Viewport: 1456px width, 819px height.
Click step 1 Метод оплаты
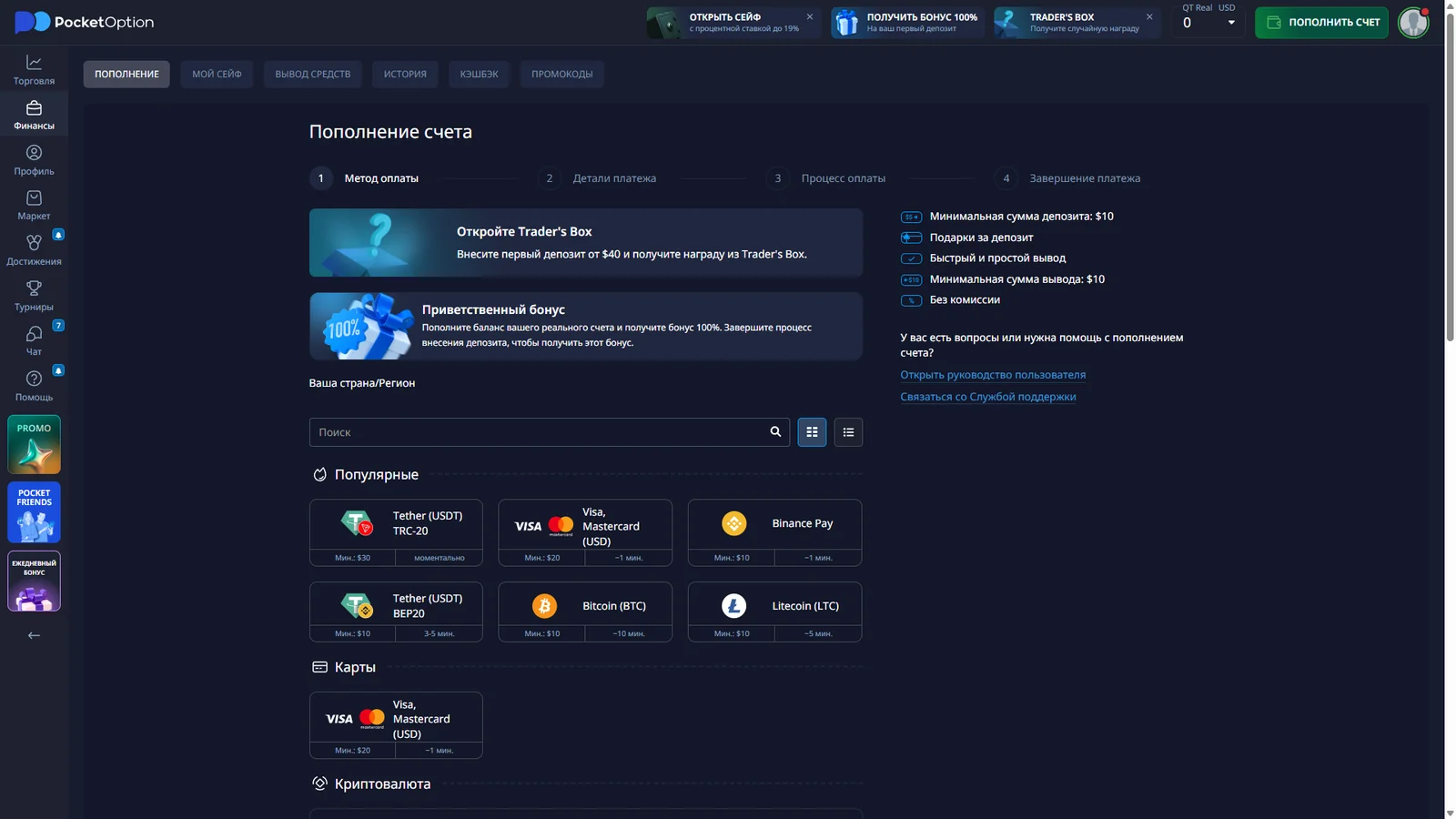click(365, 178)
